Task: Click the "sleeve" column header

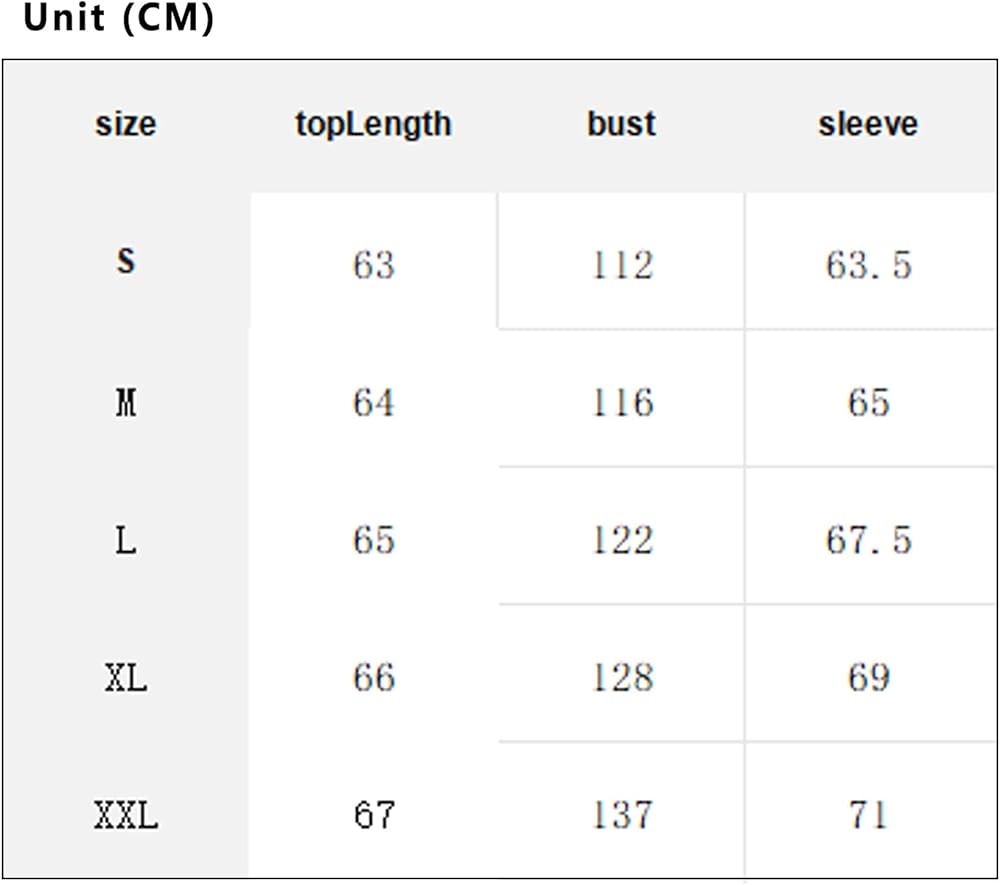Action: tap(868, 124)
